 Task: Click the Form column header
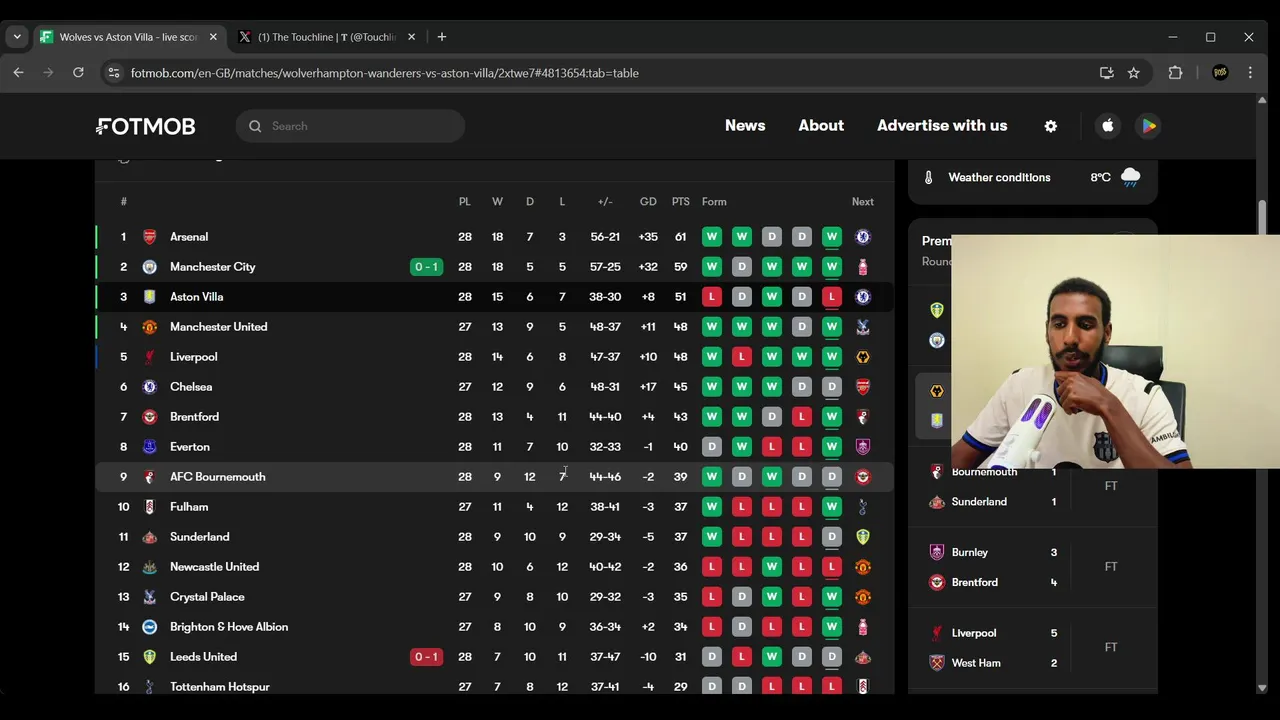[x=714, y=202]
